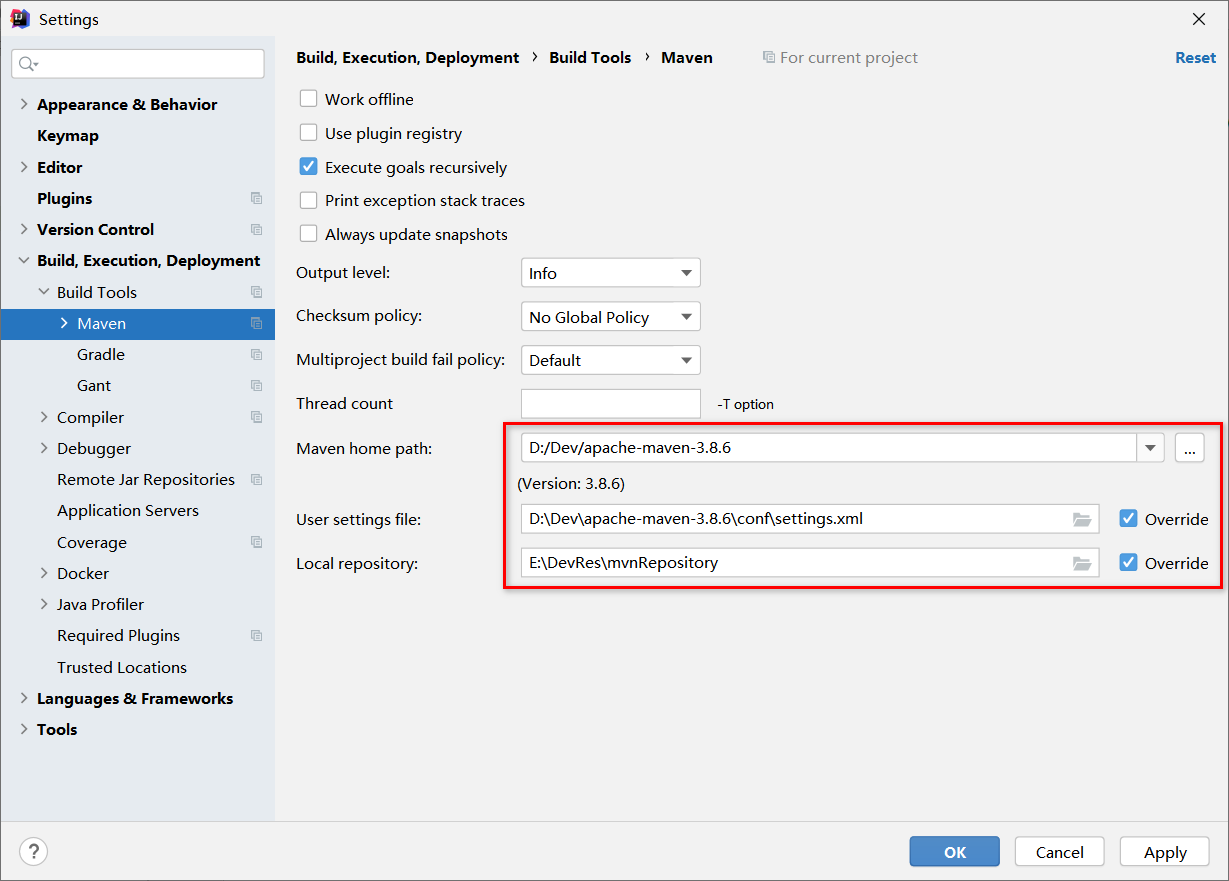Enable Print exception stack traces

309,200
